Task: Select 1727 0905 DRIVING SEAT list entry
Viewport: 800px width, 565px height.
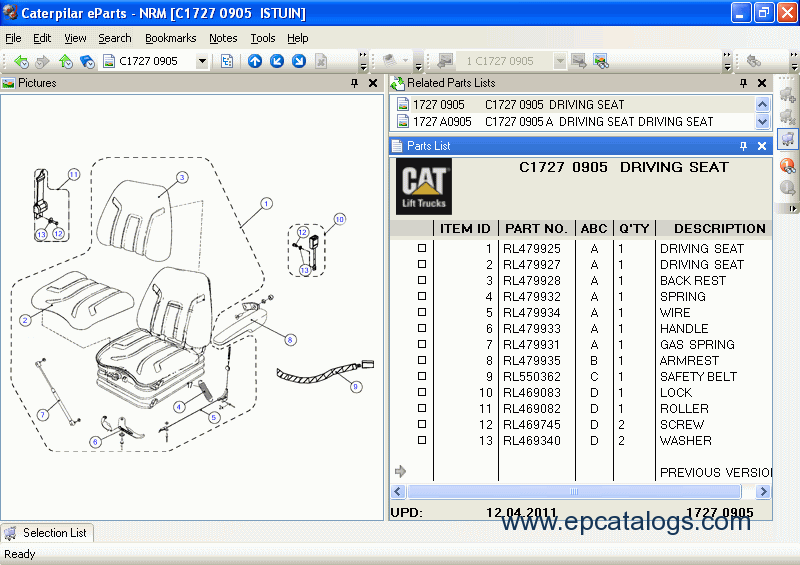Action: tap(573, 105)
